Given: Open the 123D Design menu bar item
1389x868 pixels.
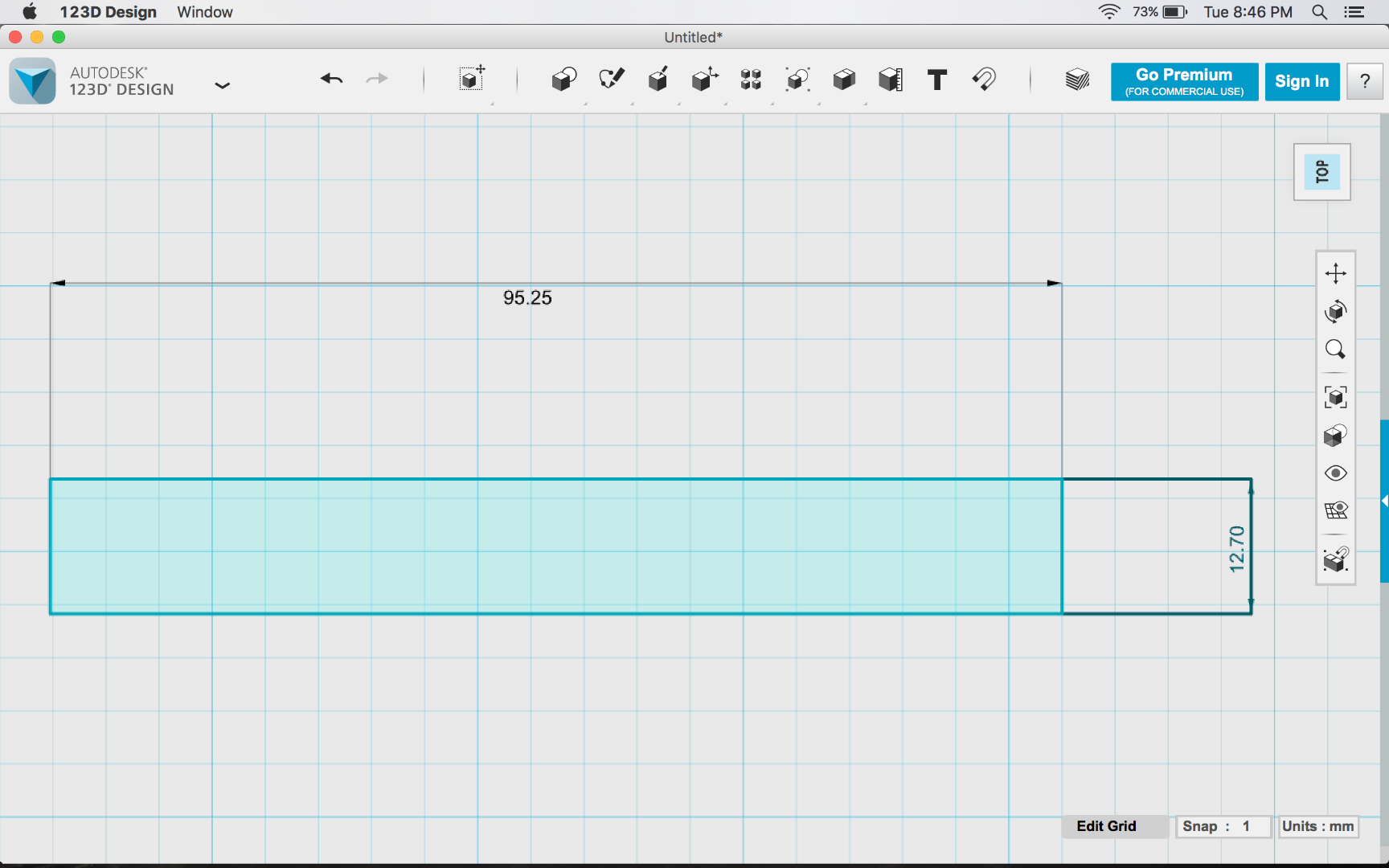Looking at the screenshot, I should [x=109, y=12].
